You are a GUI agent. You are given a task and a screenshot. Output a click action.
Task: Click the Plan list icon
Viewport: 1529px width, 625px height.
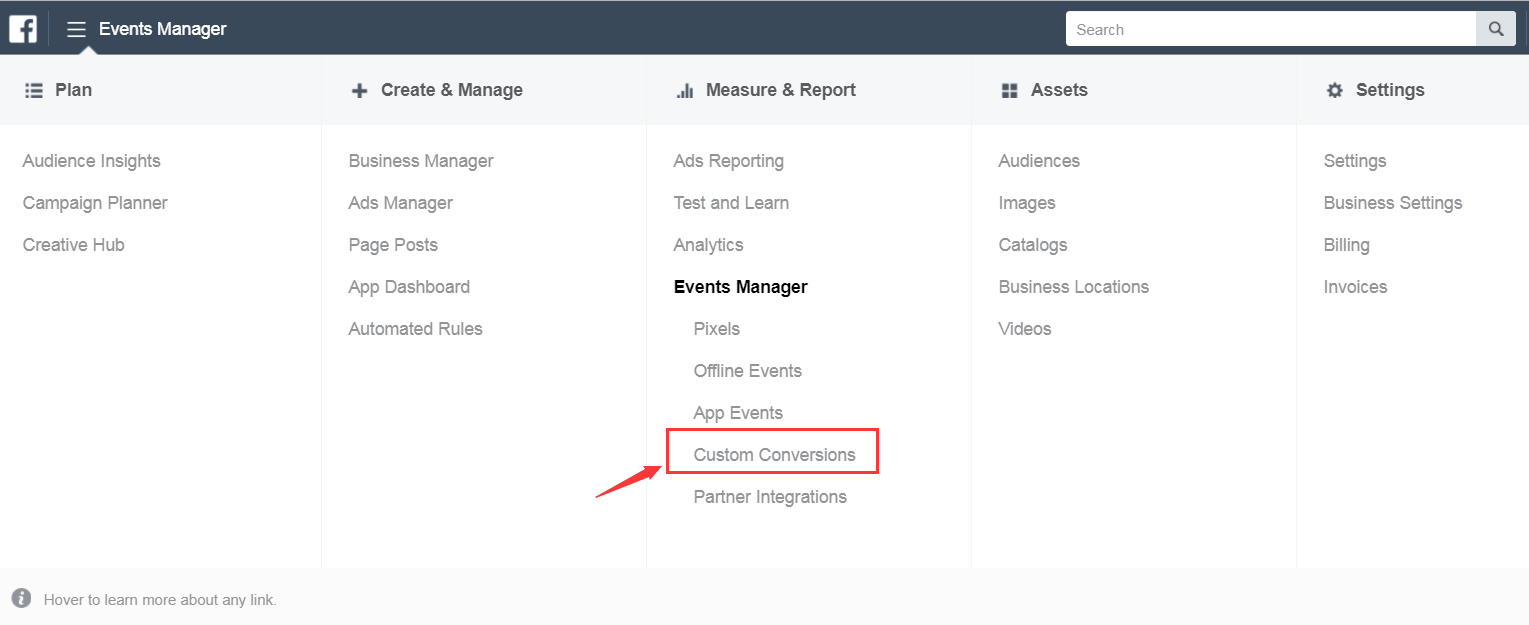(x=34, y=90)
